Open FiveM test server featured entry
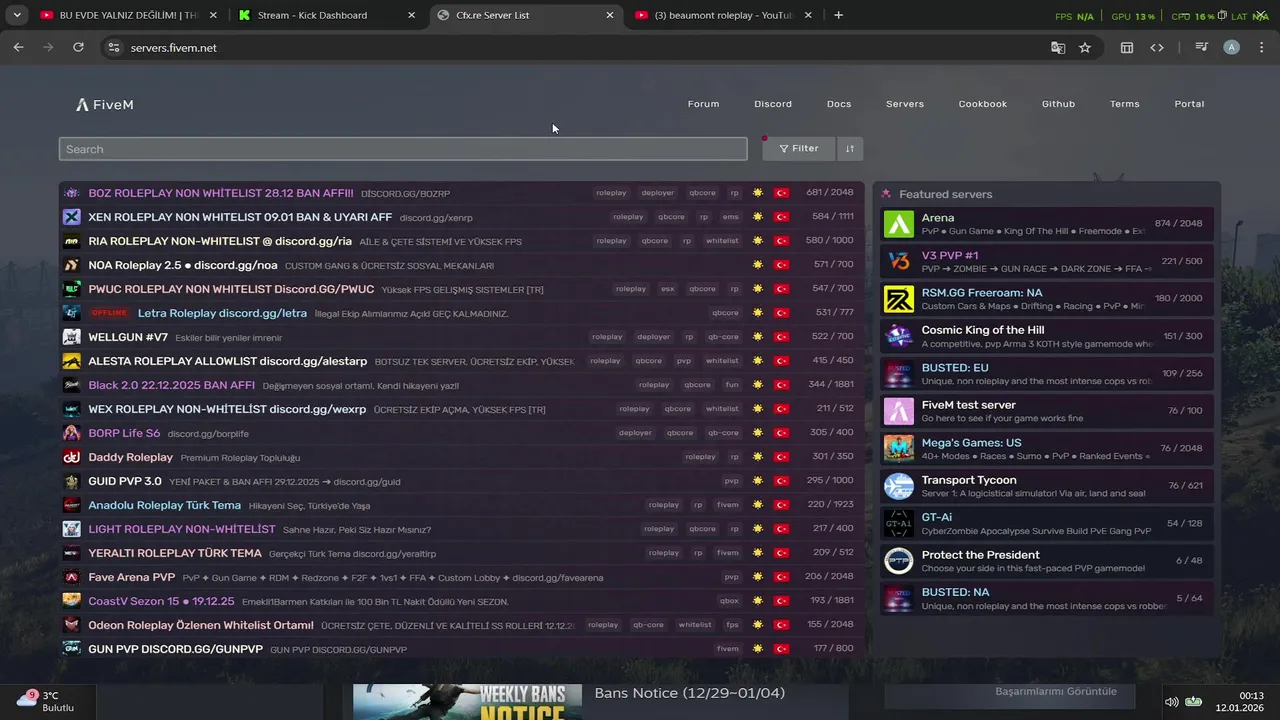 pyautogui.click(x=1047, y=411)
